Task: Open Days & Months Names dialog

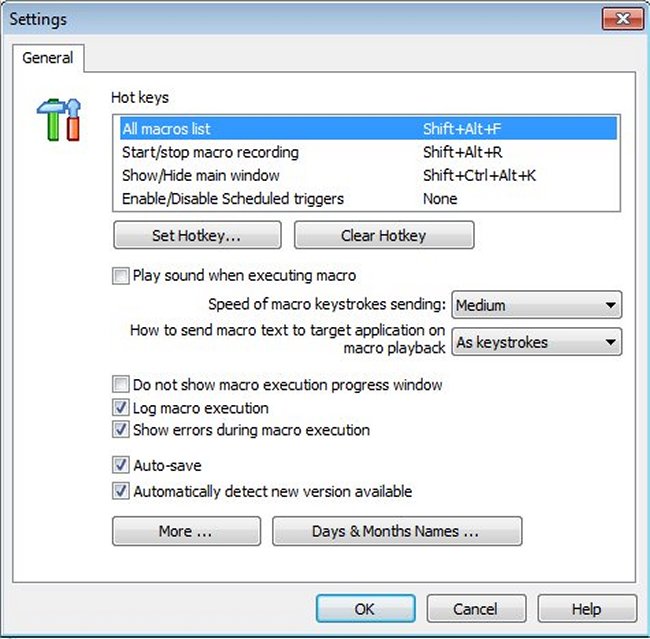Action: pos(396,531)
